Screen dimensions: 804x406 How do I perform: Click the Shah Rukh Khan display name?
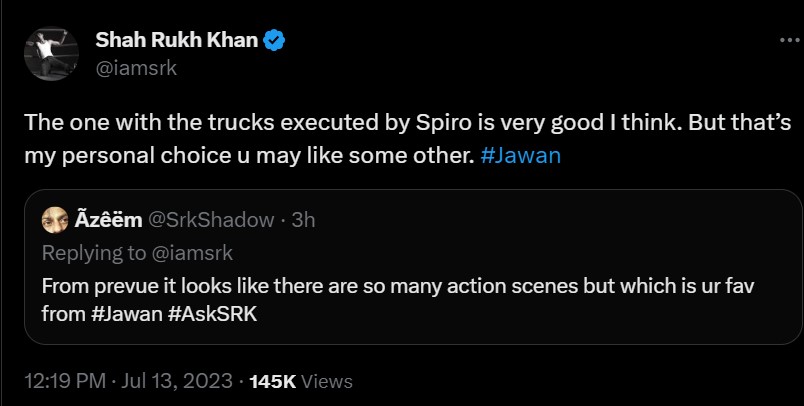177,40
